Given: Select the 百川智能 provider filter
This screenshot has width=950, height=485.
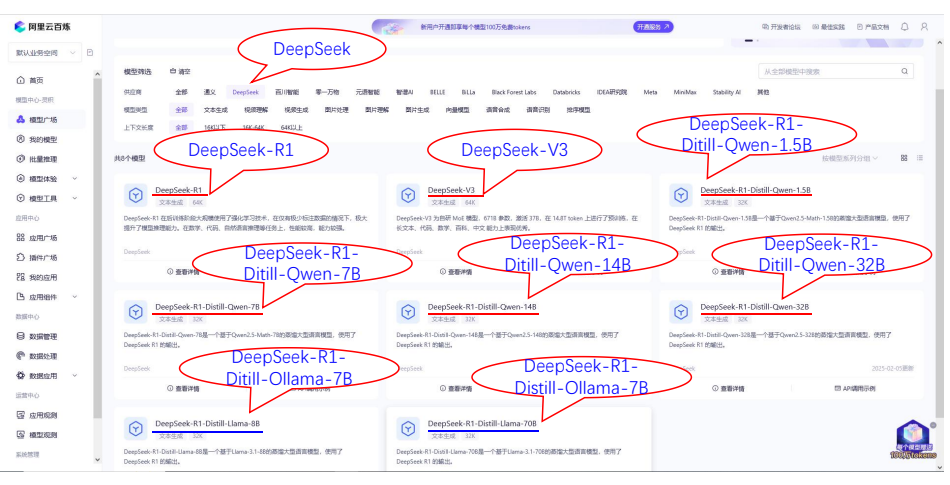Looking at the screenshot, I should (x=287, y=92).
